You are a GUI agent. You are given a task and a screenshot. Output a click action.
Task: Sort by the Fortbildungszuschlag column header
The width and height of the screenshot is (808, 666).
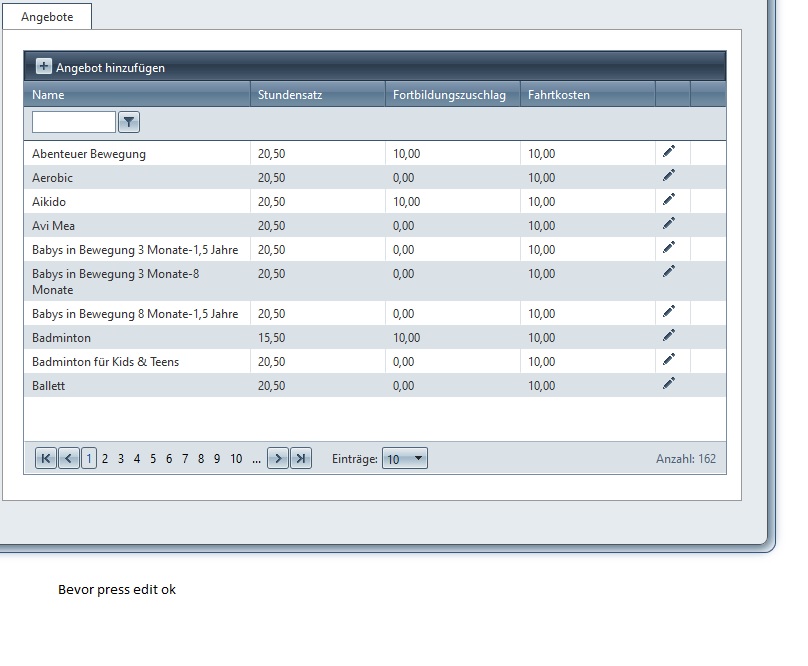click(x=453, y=94)
